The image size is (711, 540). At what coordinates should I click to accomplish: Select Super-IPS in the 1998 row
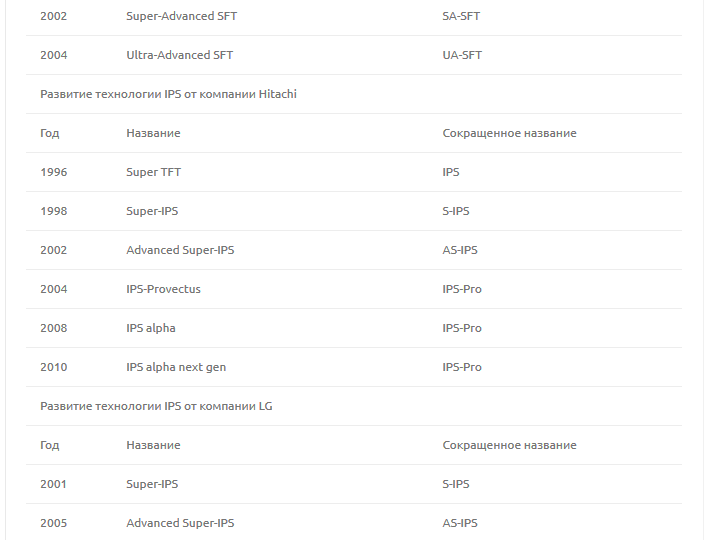[152, 212]
